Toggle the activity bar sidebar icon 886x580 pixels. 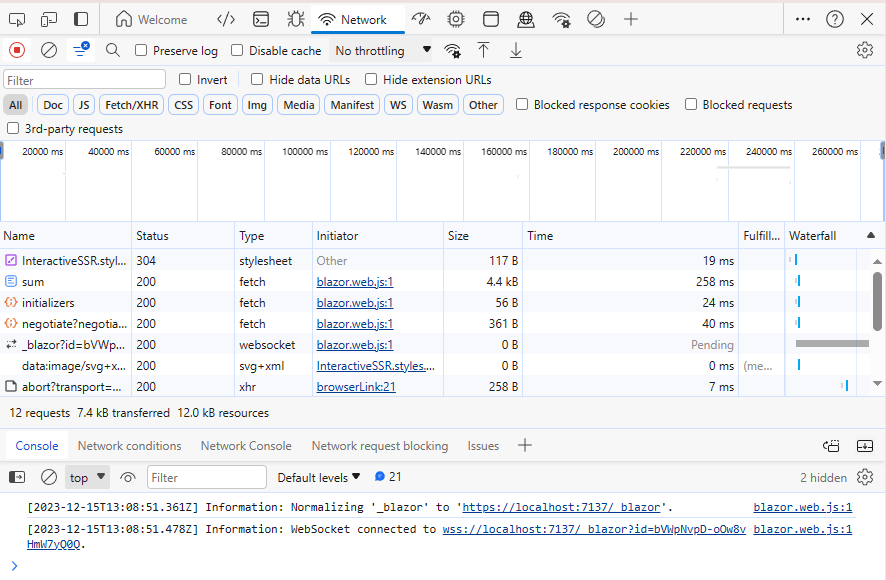(x=81, y=20)
